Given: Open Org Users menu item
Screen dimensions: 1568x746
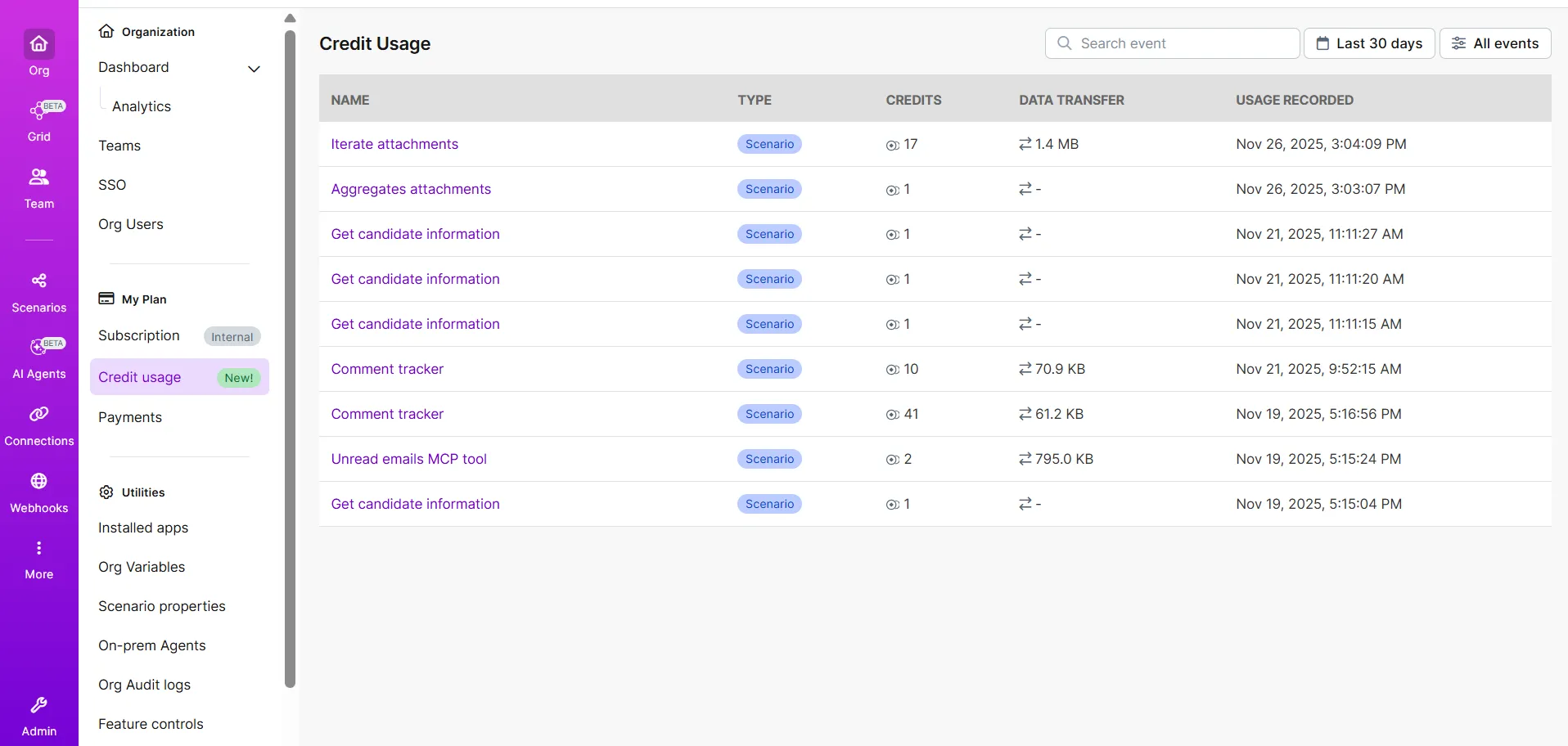Looking at the screenshot, I should point(131,224).
